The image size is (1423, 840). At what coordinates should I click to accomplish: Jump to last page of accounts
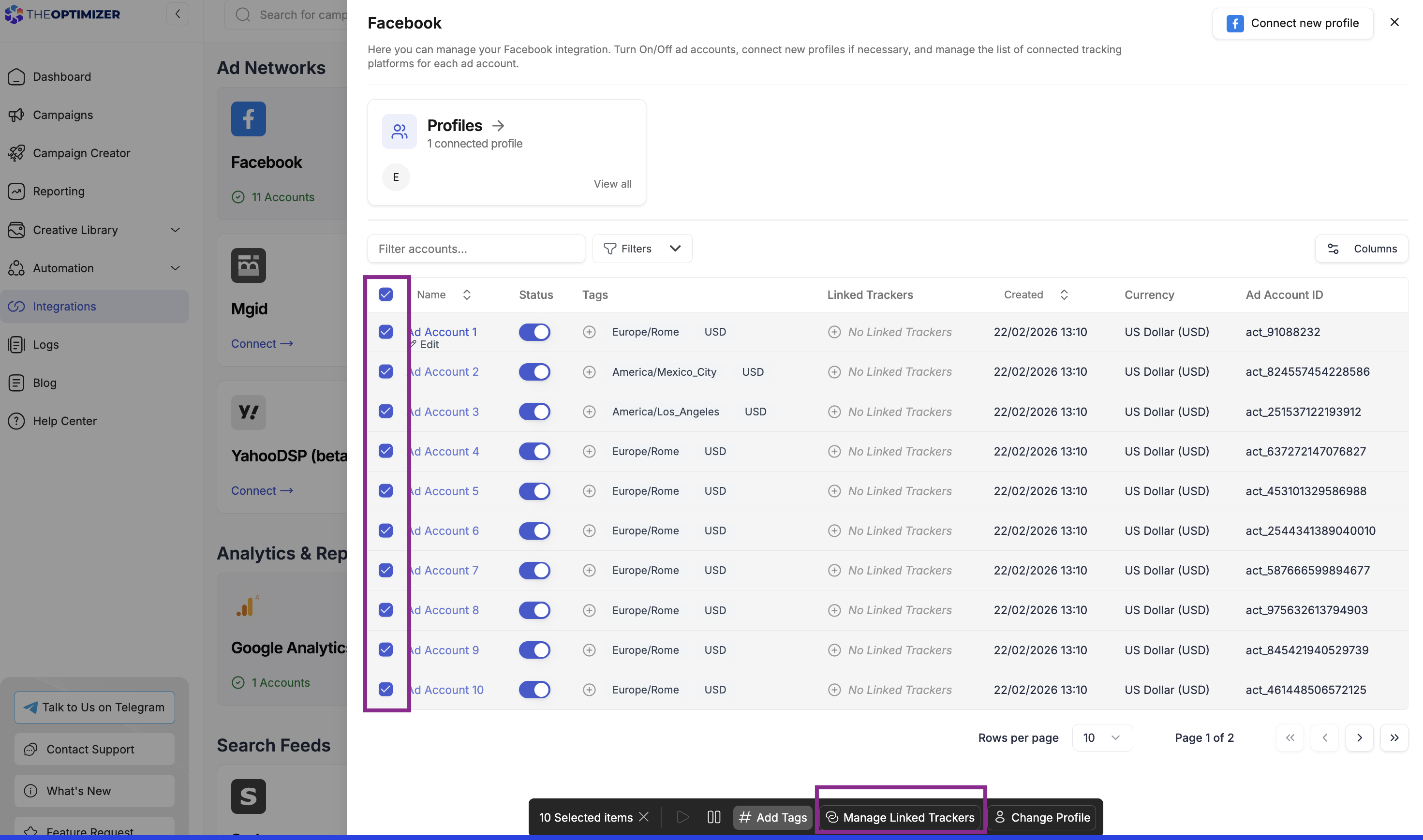click(x=1393, y=737)
